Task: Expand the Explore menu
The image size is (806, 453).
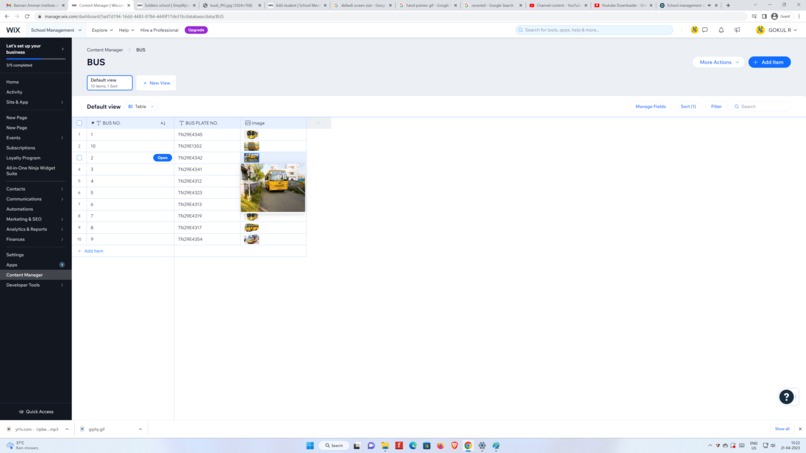Action: click(x=102, y=30)
